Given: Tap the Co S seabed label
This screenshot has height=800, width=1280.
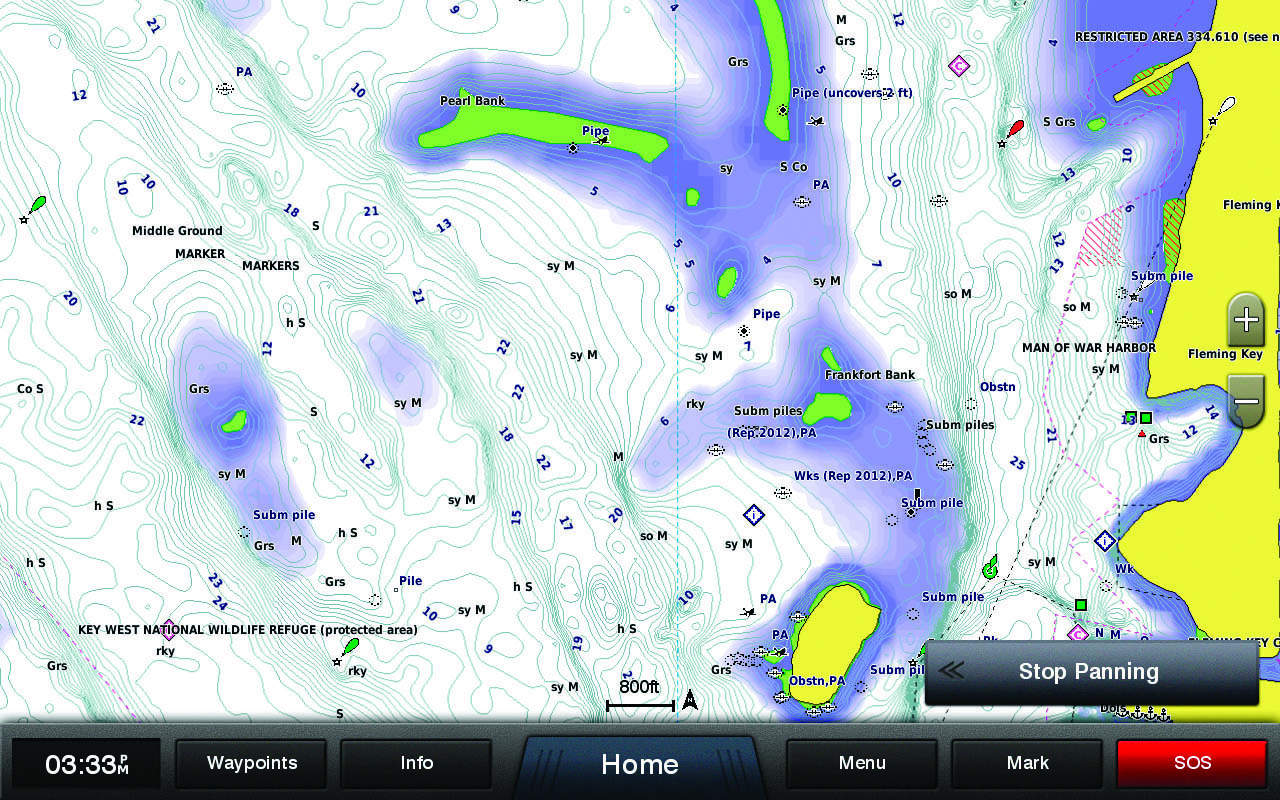Looking at the screenshot, I should [31, 389].
